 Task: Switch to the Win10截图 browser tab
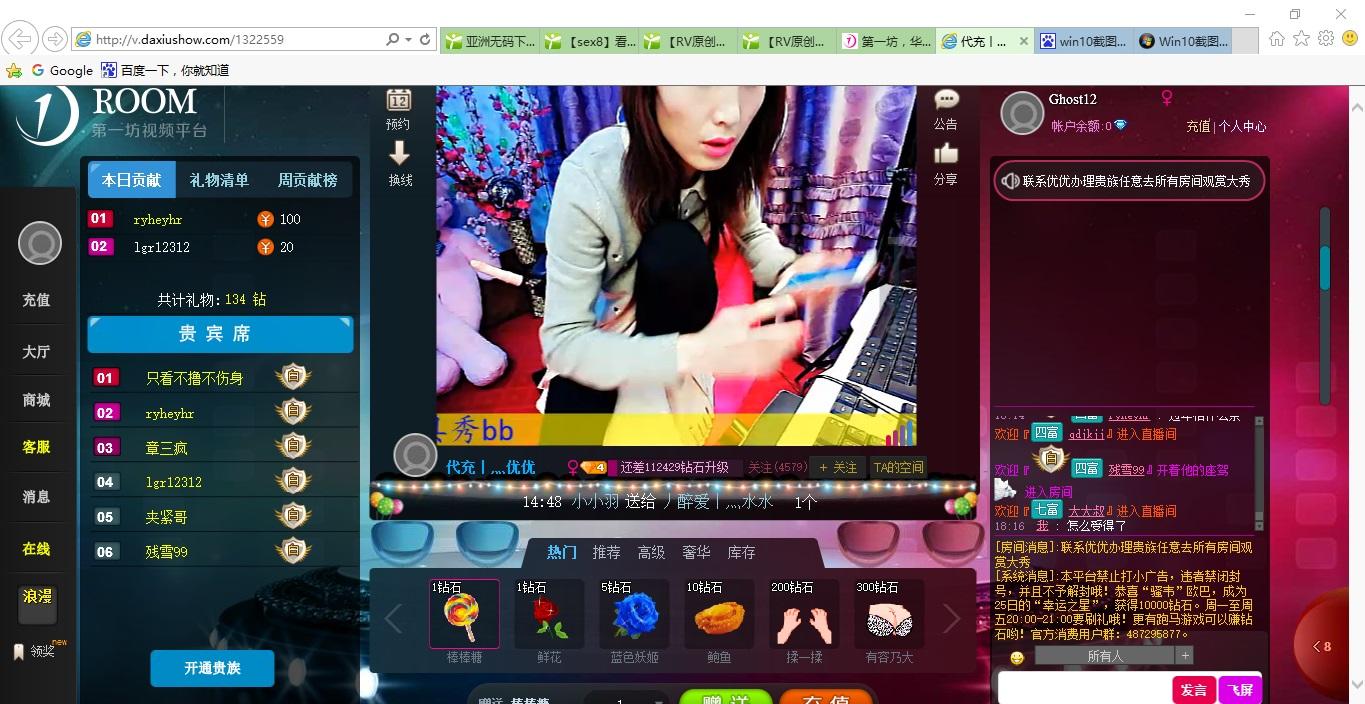pyautogui.click(x=1184, y=41)
